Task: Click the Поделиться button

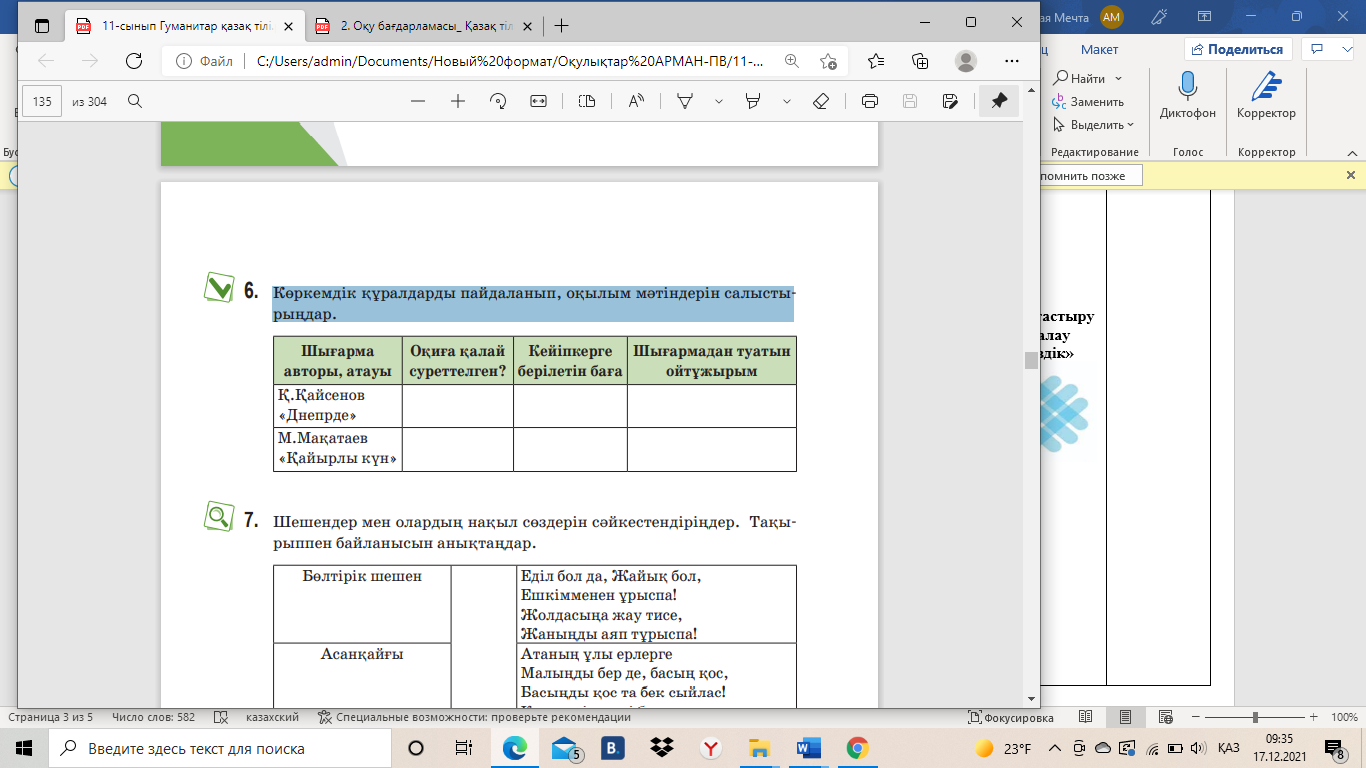Action: [1238, 49]
